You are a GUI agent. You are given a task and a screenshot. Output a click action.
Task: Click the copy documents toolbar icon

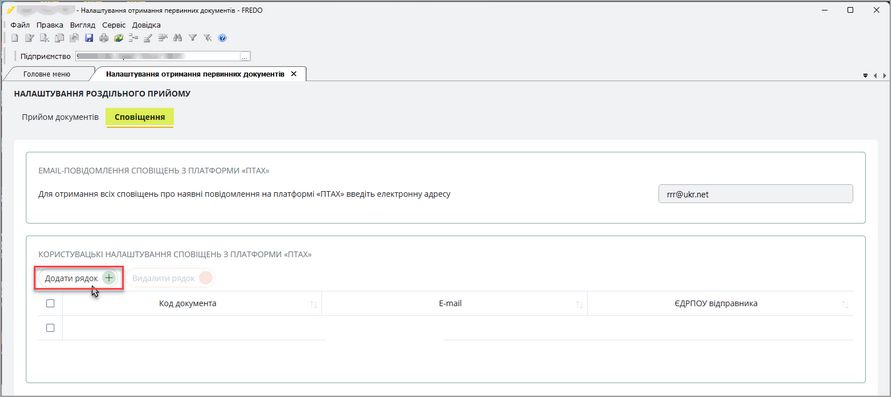pyautogui.click(x=59, y=38)
